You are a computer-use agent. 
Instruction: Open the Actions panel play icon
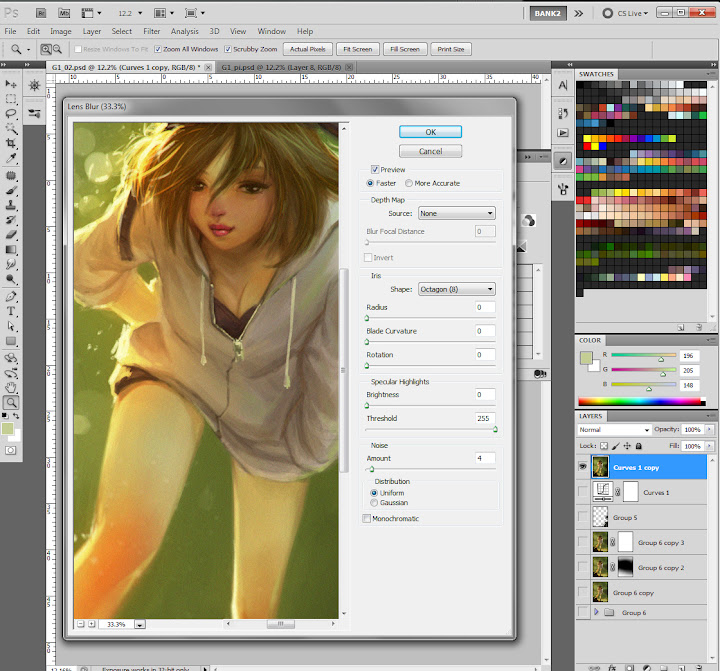click(563, 133)
